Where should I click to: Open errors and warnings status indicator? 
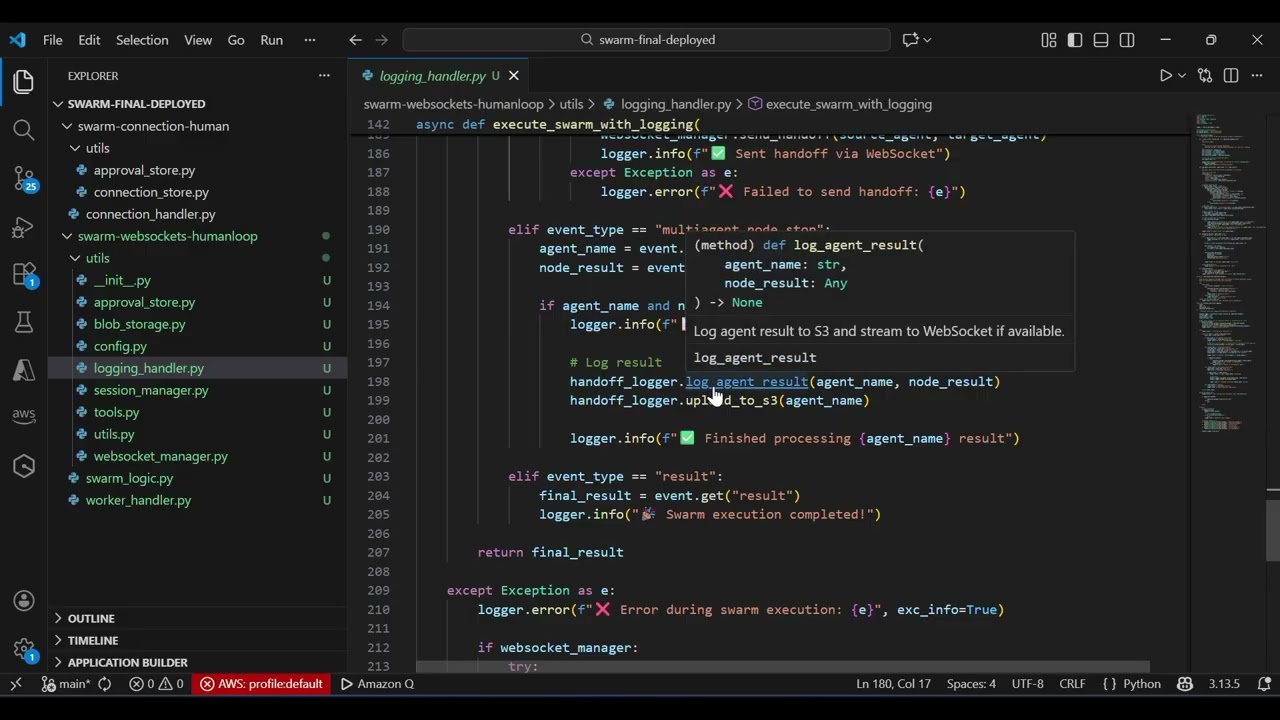[156, 684]
